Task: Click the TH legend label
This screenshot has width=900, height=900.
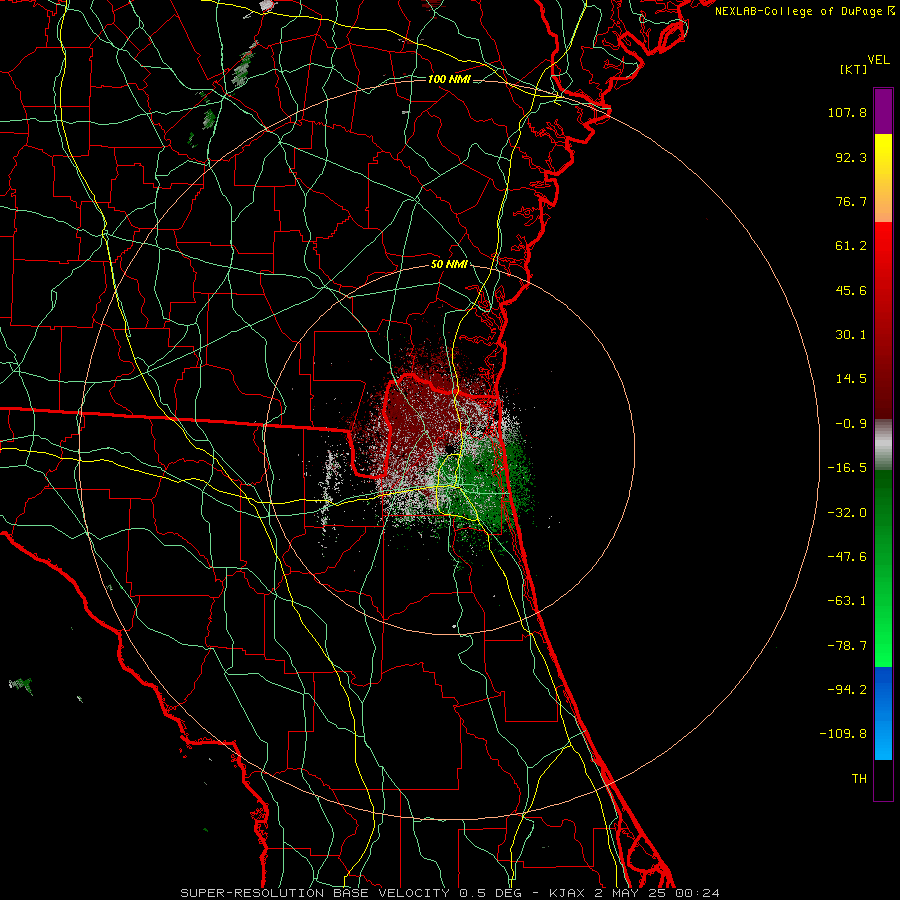Action: pyautogui.click(x=859, y=779)
